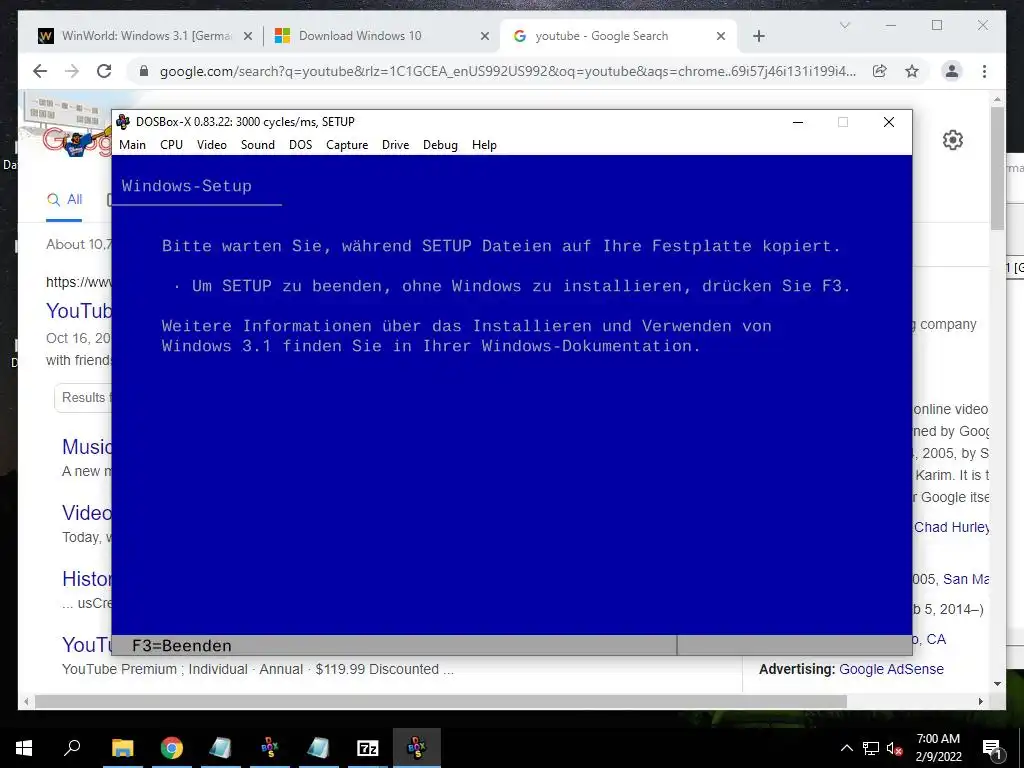Show hidden system tray icons
Image resolution: width=1024 pixels, height=768 pixels.
[x=846, y=748]
